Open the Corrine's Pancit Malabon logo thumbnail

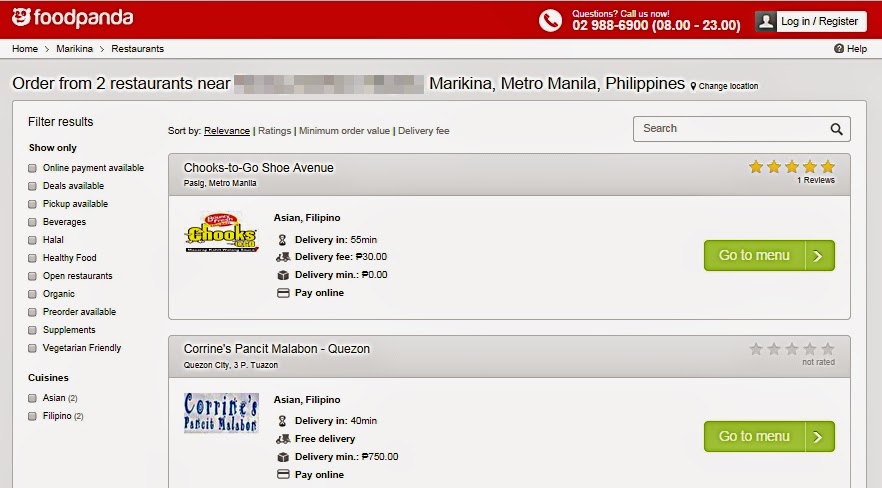tap(222, 413)
